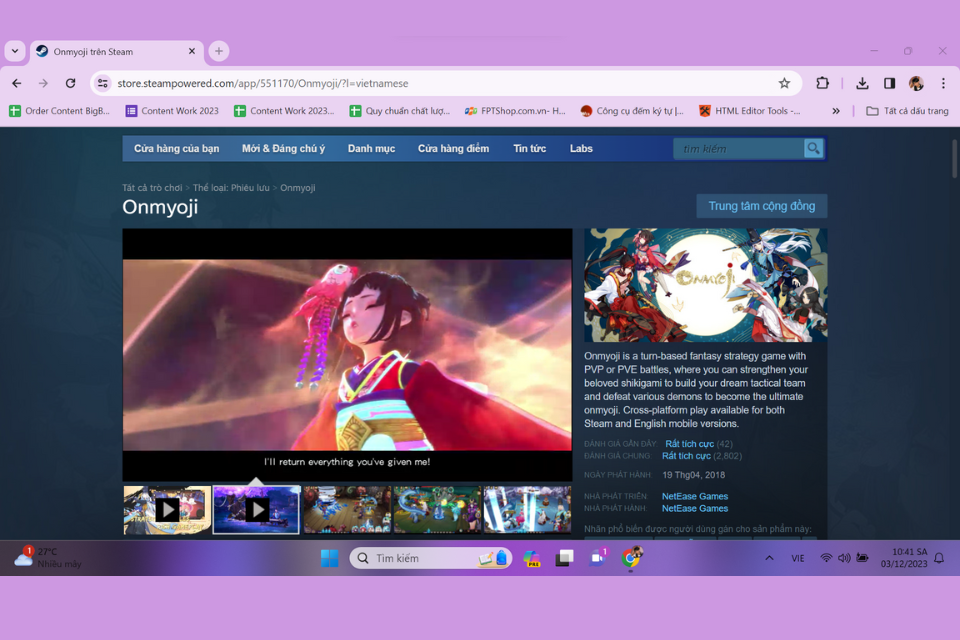Open Cửa hàng của bạn menu
960x640 pixels.
[176, 149]
